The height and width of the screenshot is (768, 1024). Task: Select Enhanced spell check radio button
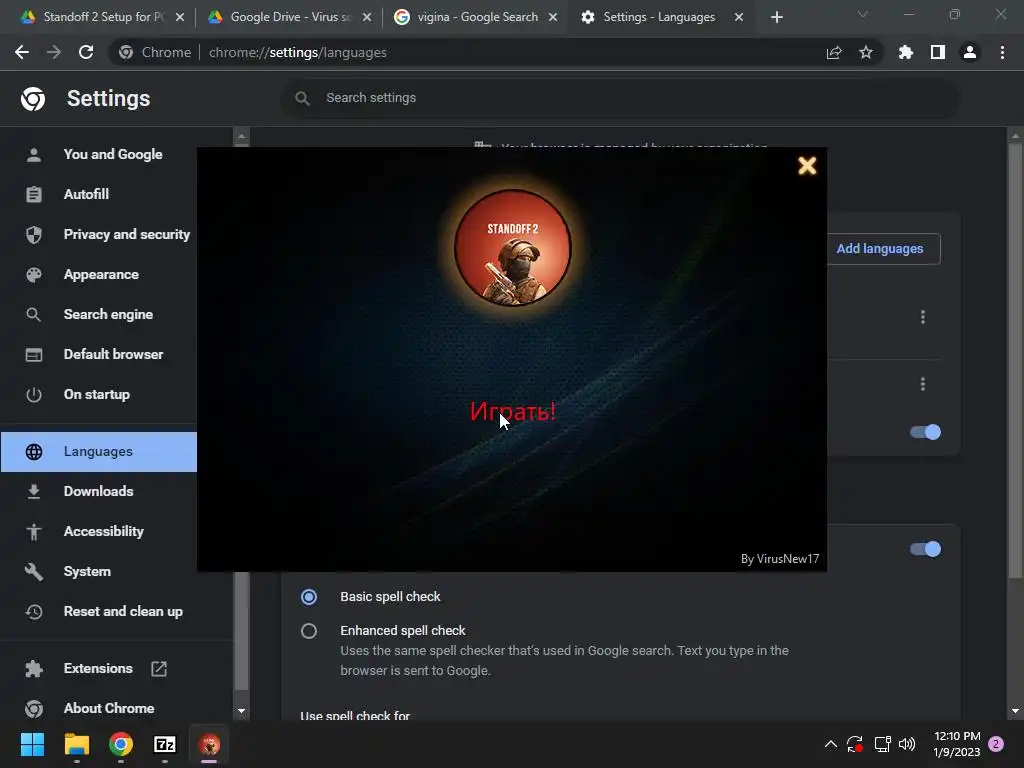(x=309, y=631)
